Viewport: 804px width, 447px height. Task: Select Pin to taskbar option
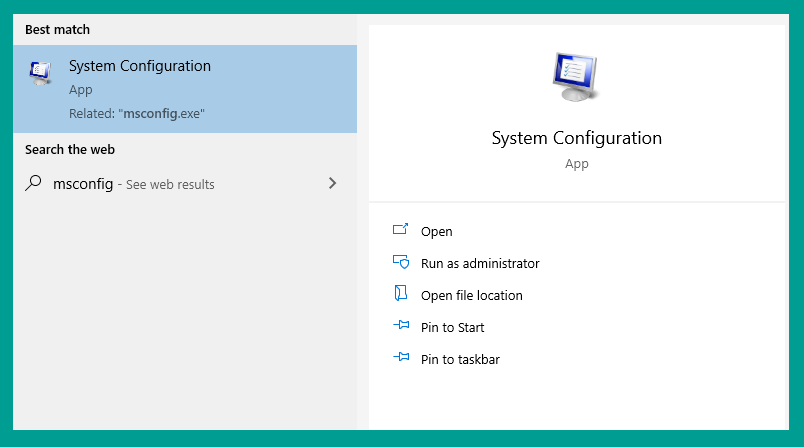[x=460, y=359]
